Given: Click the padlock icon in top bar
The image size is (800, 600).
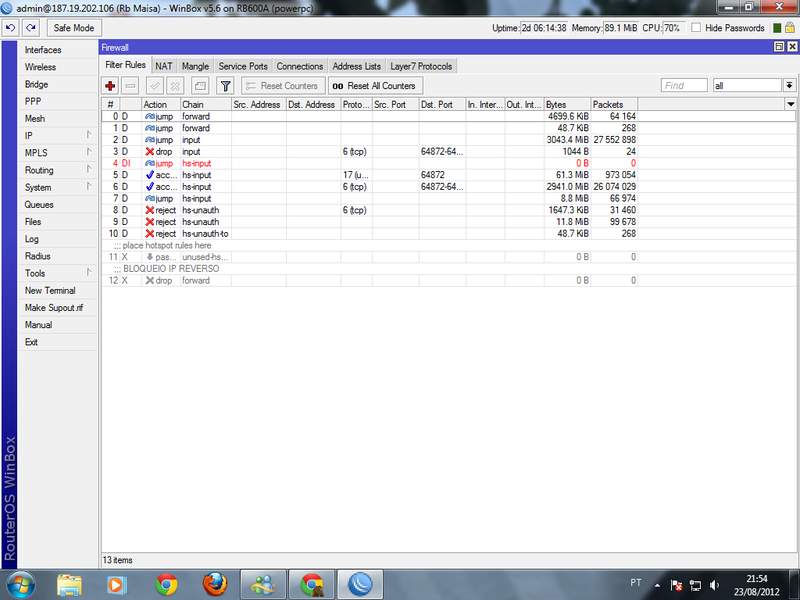Looking at the screenshot, I should [x=790, y=28].
